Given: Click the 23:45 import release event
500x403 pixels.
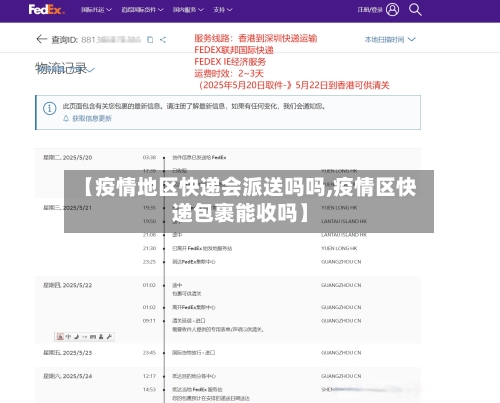Looking at the screenshot, I should click(x=194, y=353).
